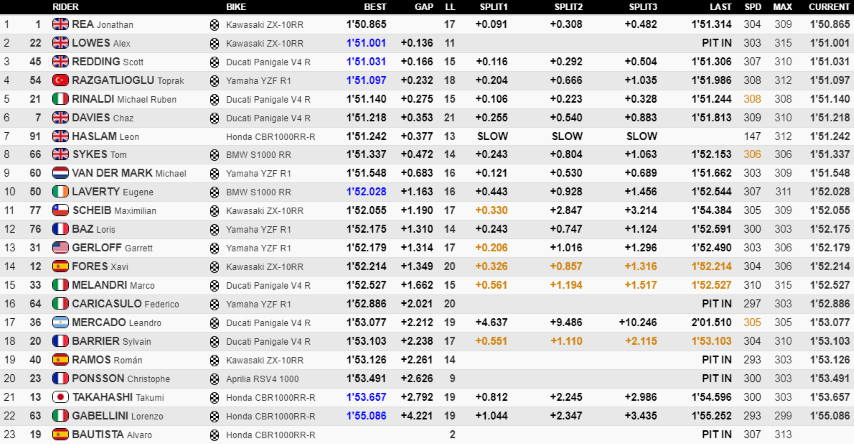
Task: Click BMW S1000 RR in SYKES's row
Action: (259, 155)
